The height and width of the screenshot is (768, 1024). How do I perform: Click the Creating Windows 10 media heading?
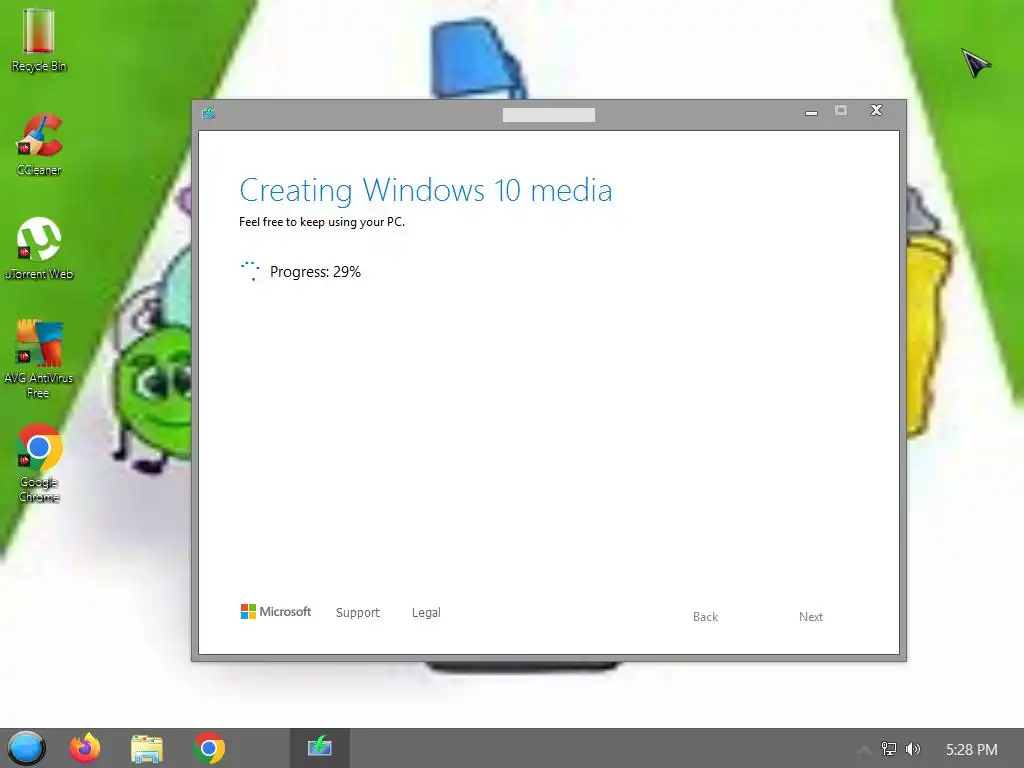426,191
